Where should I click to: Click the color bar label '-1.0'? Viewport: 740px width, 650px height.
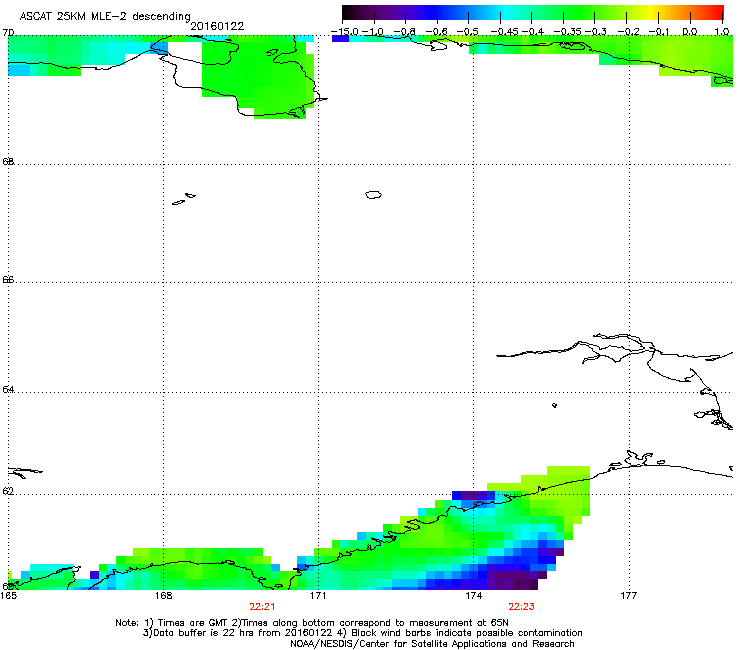click(x=373, y=31)
